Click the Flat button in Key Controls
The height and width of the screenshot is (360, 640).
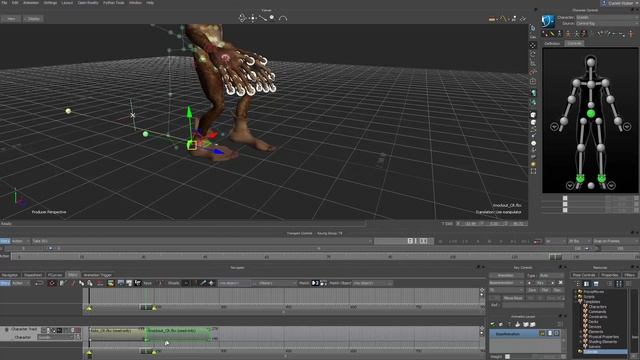544,290
